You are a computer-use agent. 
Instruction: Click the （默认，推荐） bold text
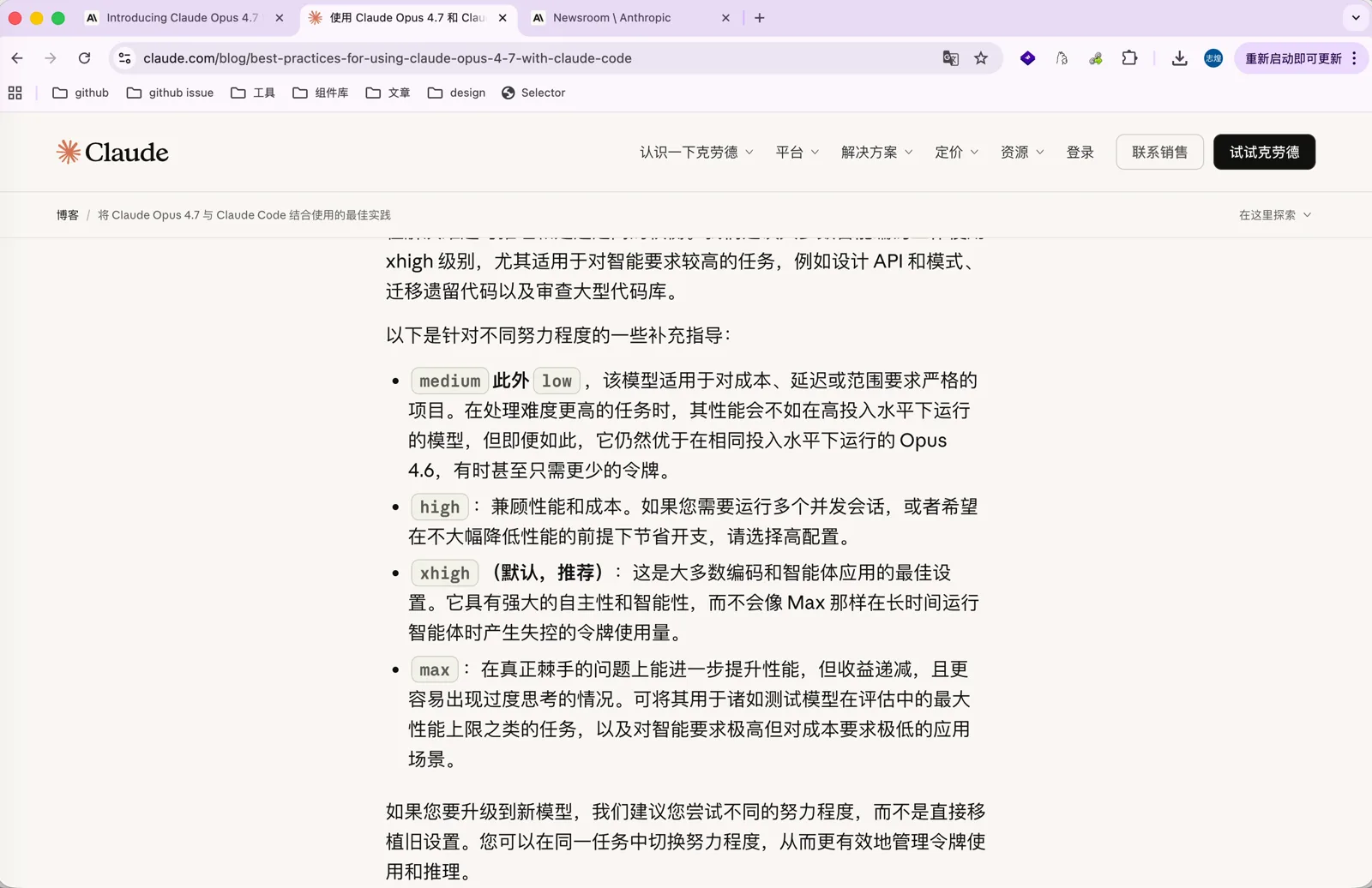[546, 573]
